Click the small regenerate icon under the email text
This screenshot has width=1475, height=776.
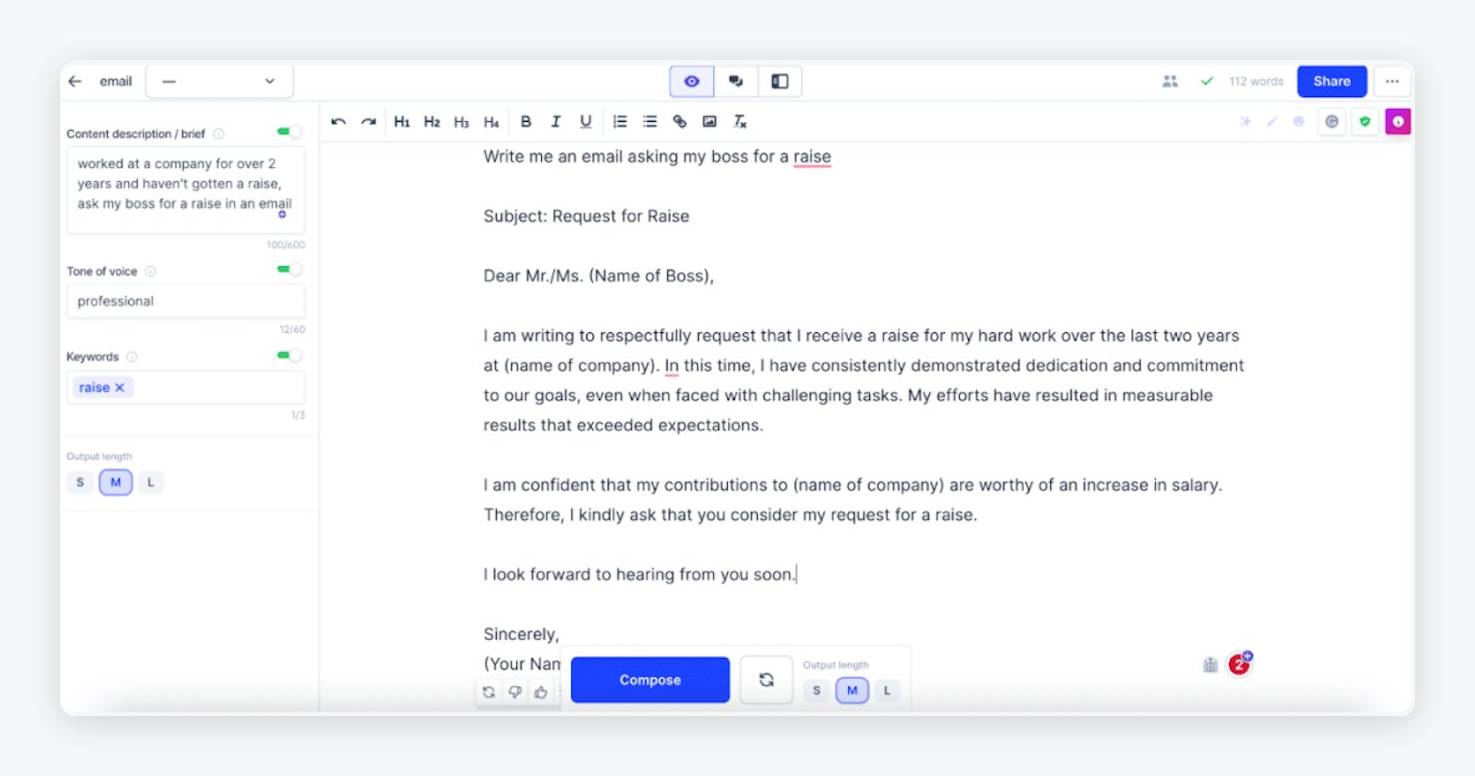[x=488, y=692]
